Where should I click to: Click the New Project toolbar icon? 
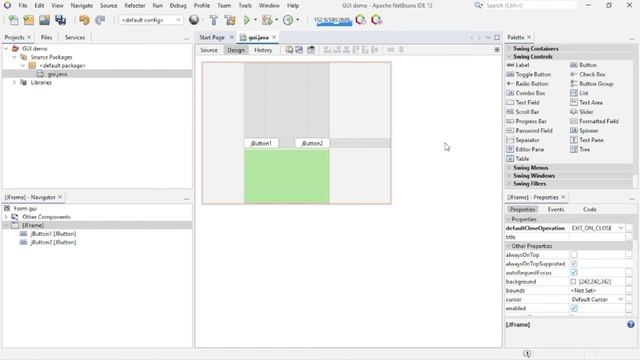coord(29,20)
